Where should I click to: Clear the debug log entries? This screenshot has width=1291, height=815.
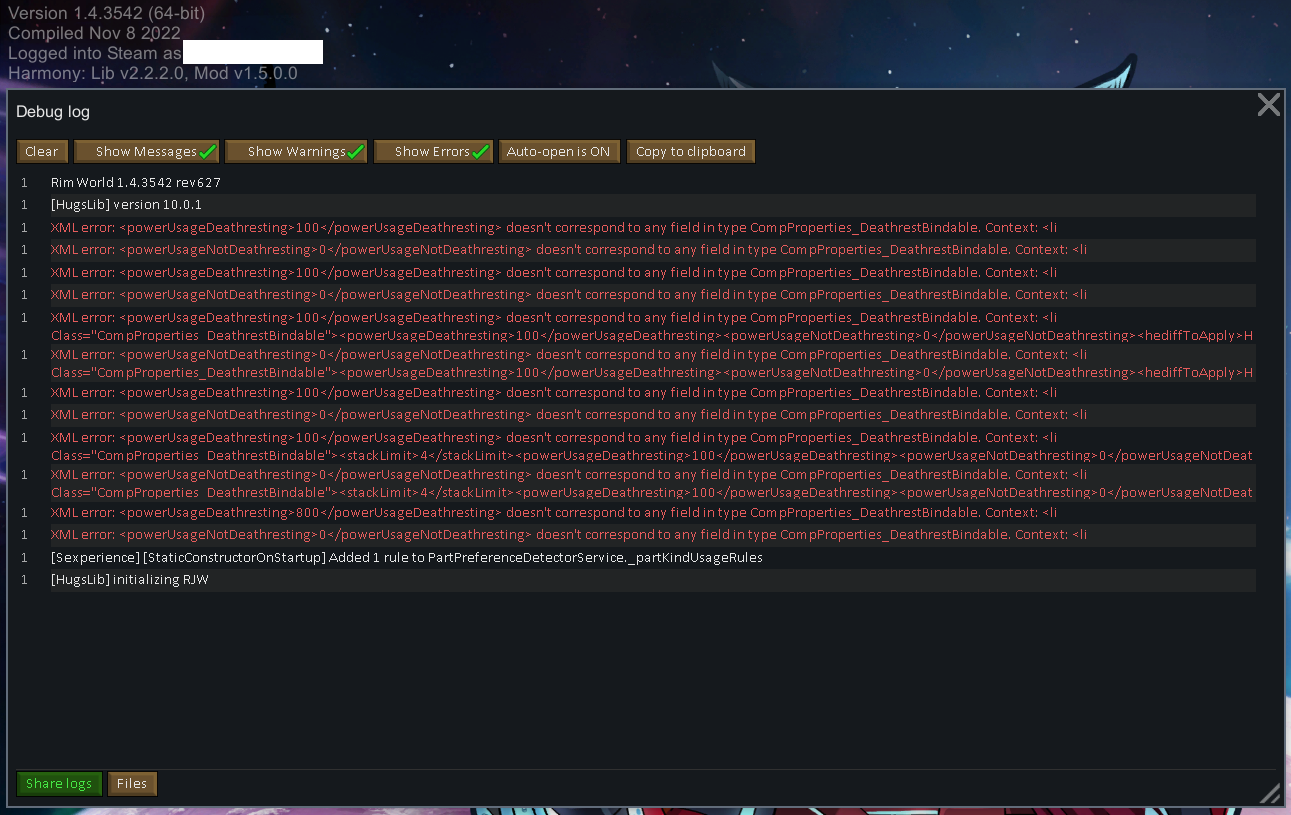pyautogui.click(x=42, y=152)
